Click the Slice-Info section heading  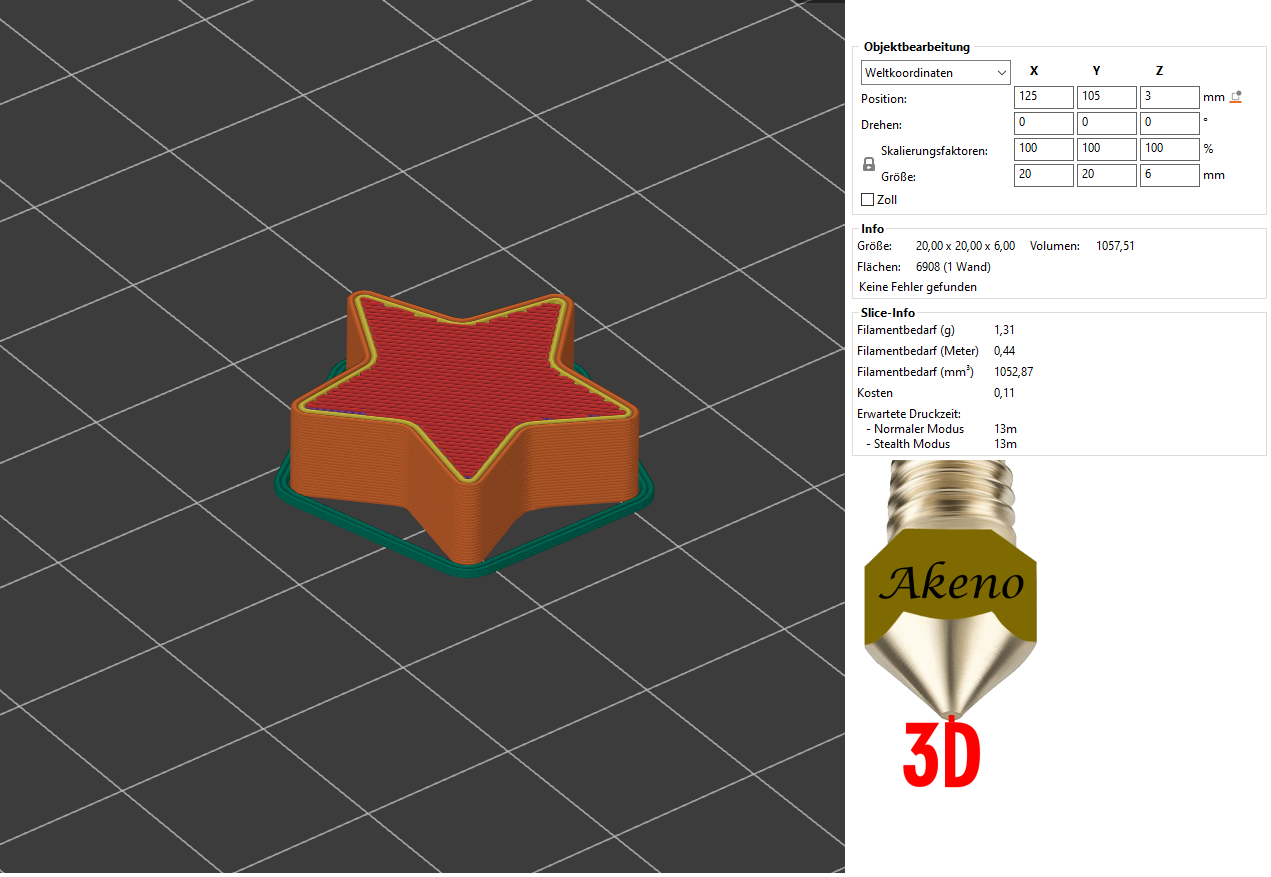point(887,313)
